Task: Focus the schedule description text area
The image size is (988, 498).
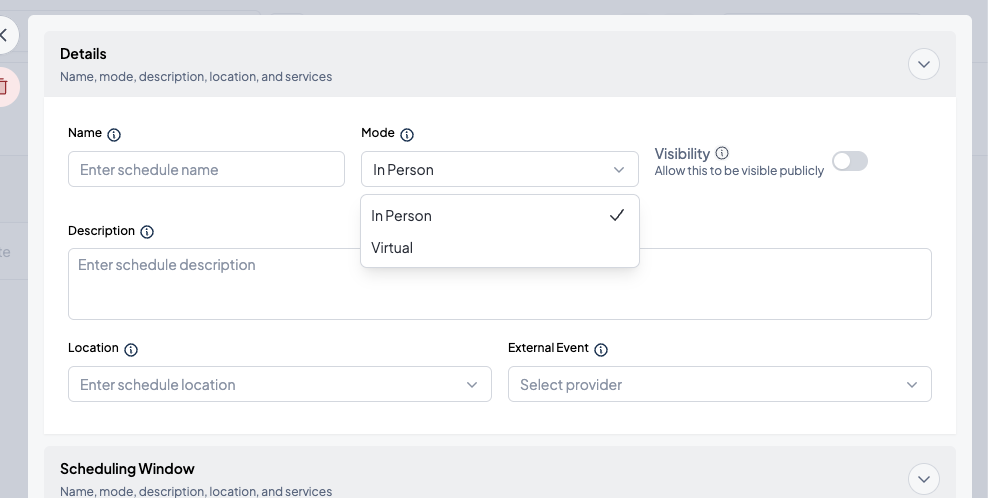Action: coord(500,284)
